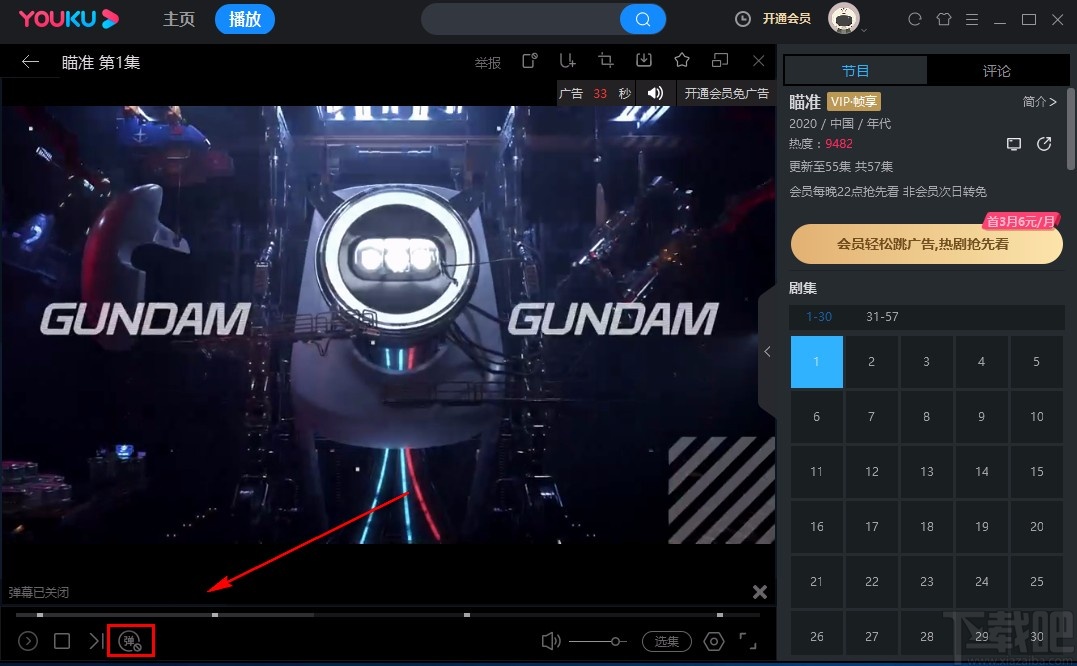1077x666 pixels.
Task: Choose episode 19
Action: point(982,527)
